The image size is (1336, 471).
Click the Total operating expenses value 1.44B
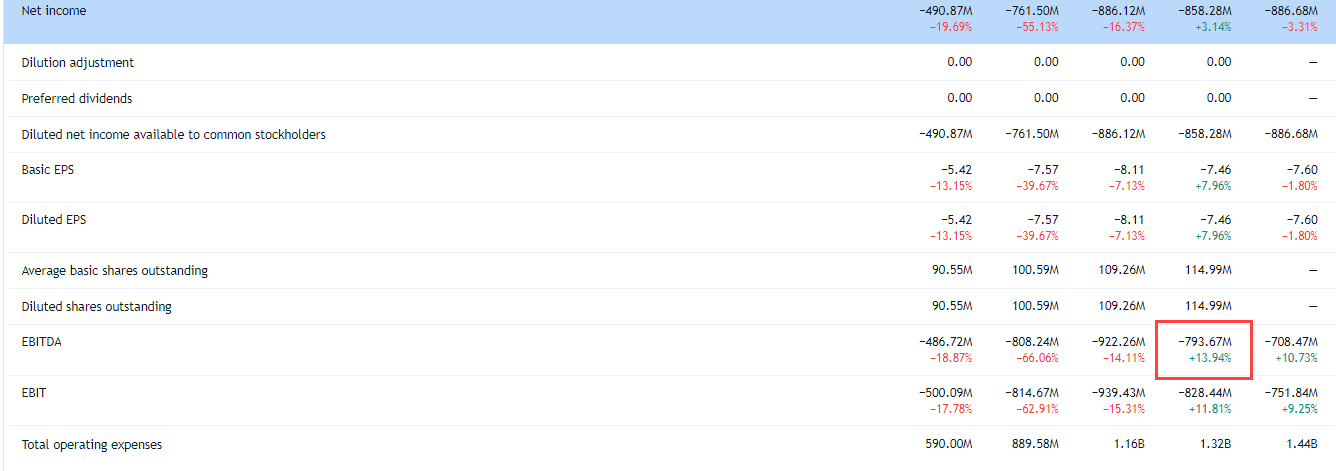(x=1301, y=445)
